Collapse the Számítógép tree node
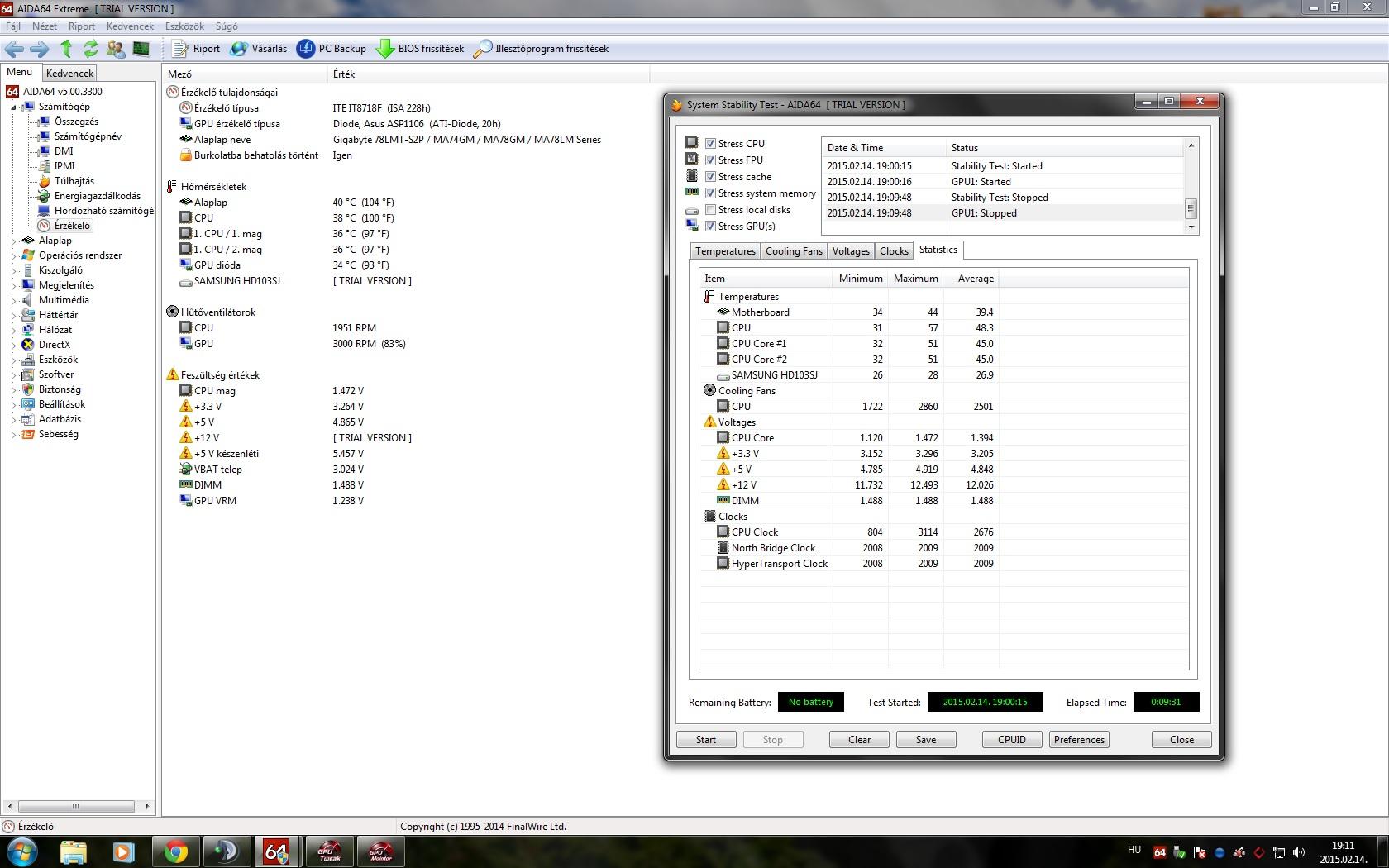1389x868 pixels. pyautogui.click(x=13, y=107)
